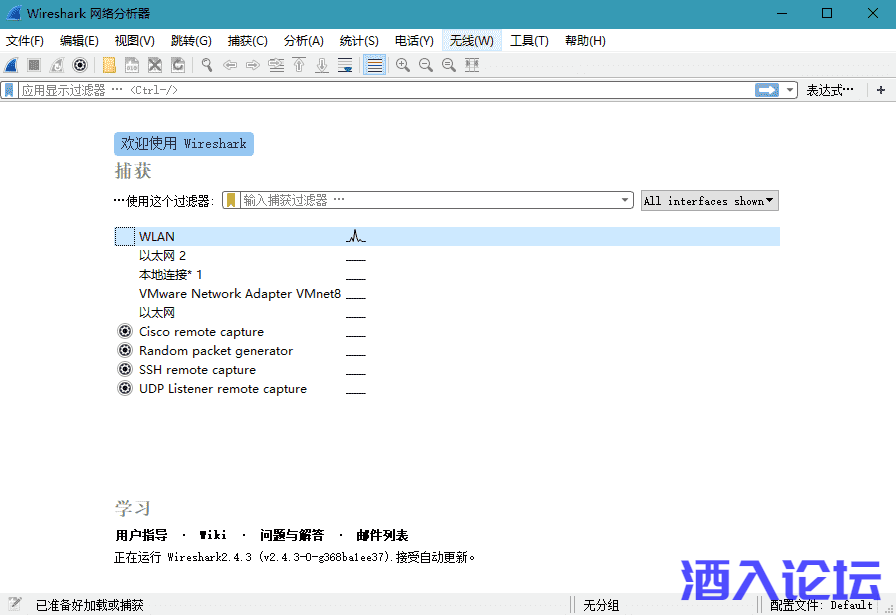Image resolution: width=896 pixels, height=615 pixels.
Task: Open the 电话(Y) menu
Action: 414,41
